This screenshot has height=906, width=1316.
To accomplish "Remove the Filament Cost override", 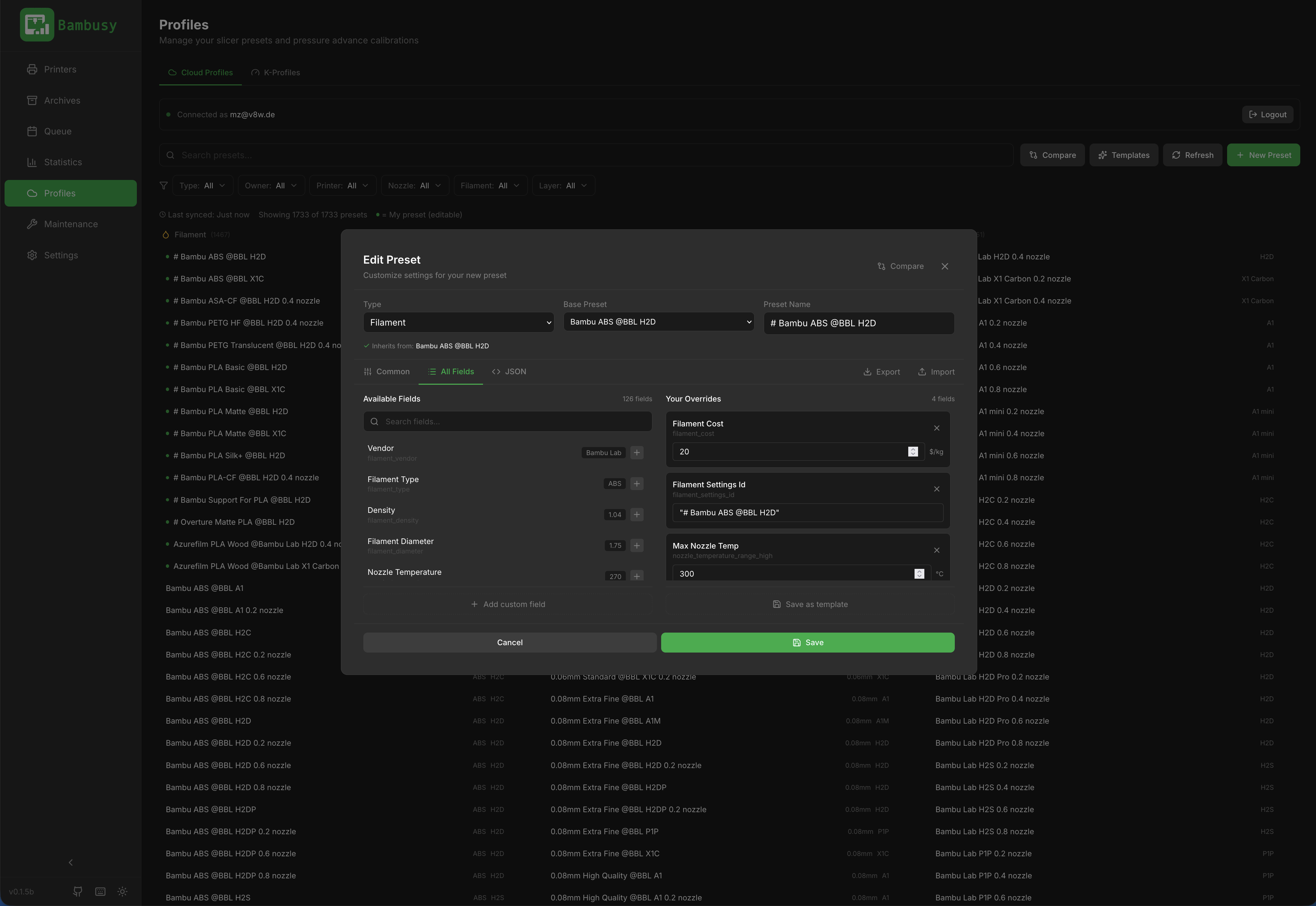I will (x=937, y=428).
